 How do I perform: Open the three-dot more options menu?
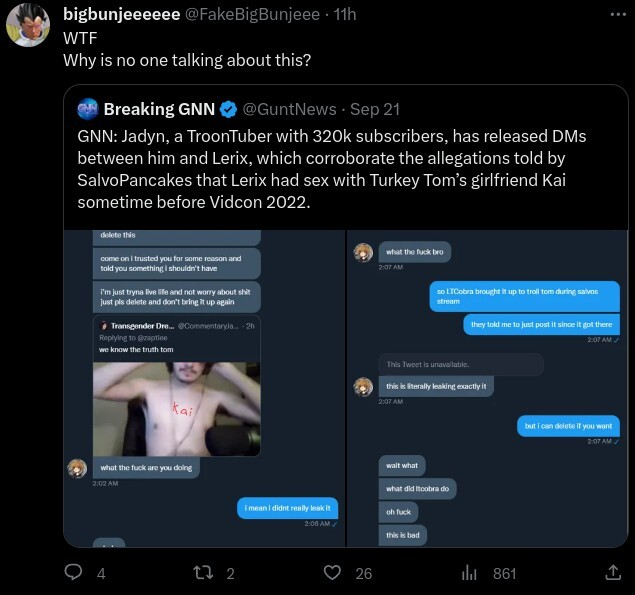618,15
